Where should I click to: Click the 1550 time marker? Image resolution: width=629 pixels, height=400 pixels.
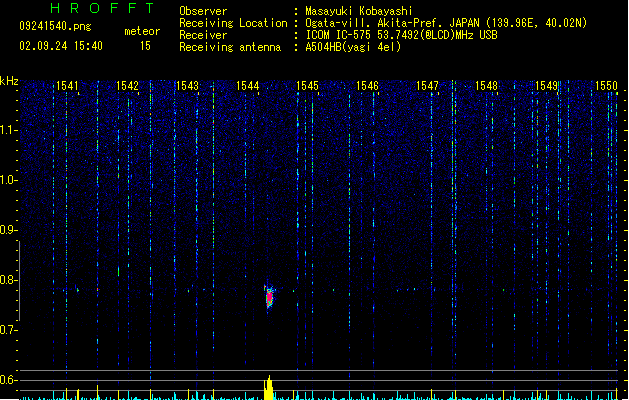click(607, 86)
